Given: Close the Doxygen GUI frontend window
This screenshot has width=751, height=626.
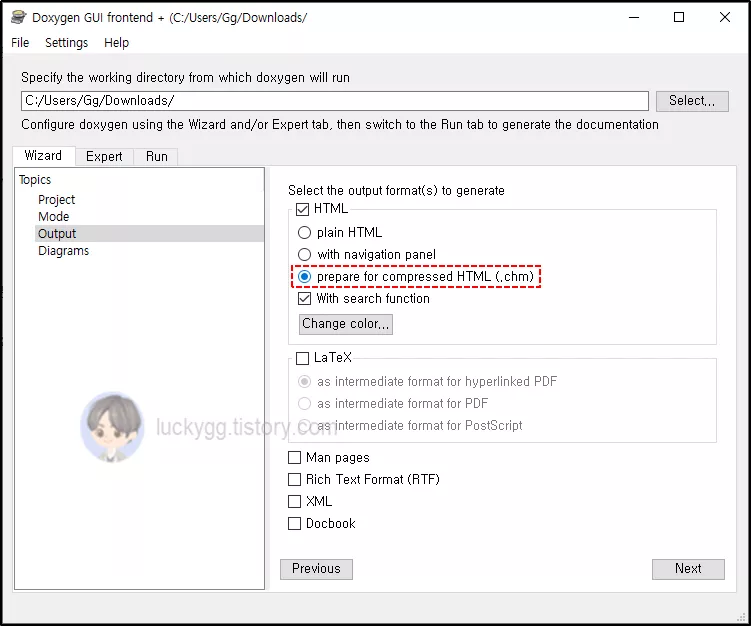Looking at the screenshot, I should 725,17.
